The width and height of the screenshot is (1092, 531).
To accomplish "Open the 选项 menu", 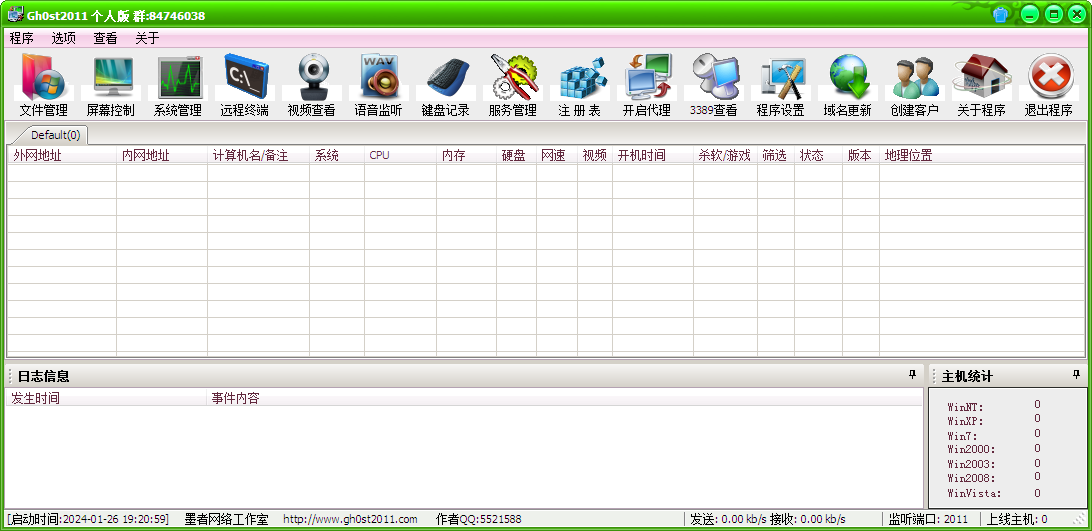I will point(63,38).
